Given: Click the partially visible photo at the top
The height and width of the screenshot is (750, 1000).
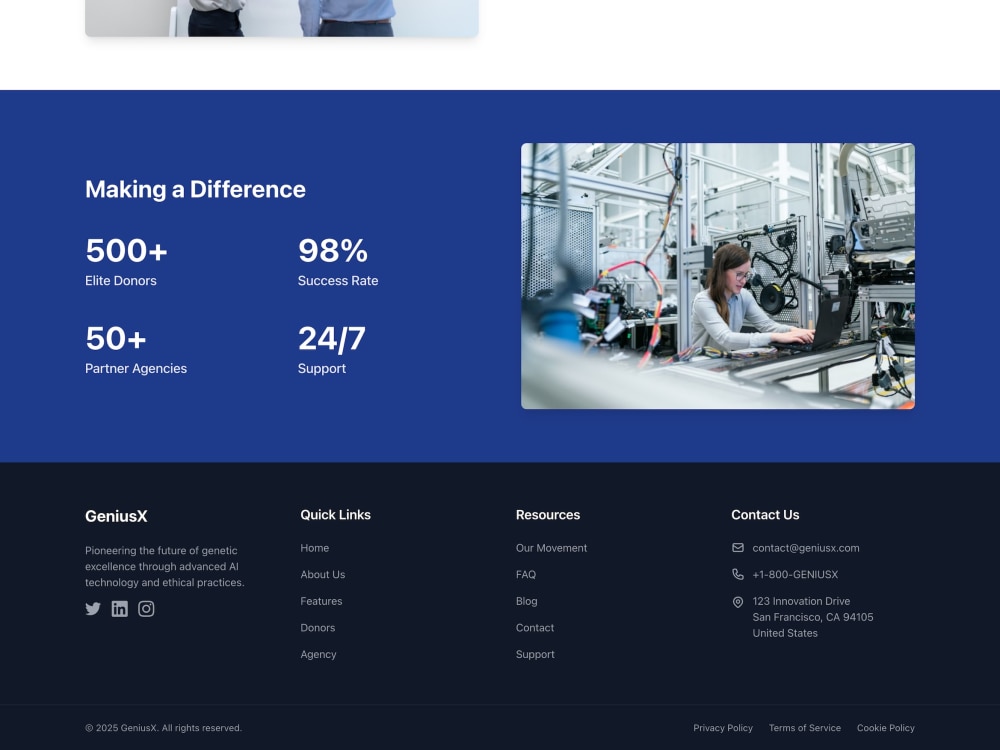Looking at the screenshot, I should [x=281, y=18].
